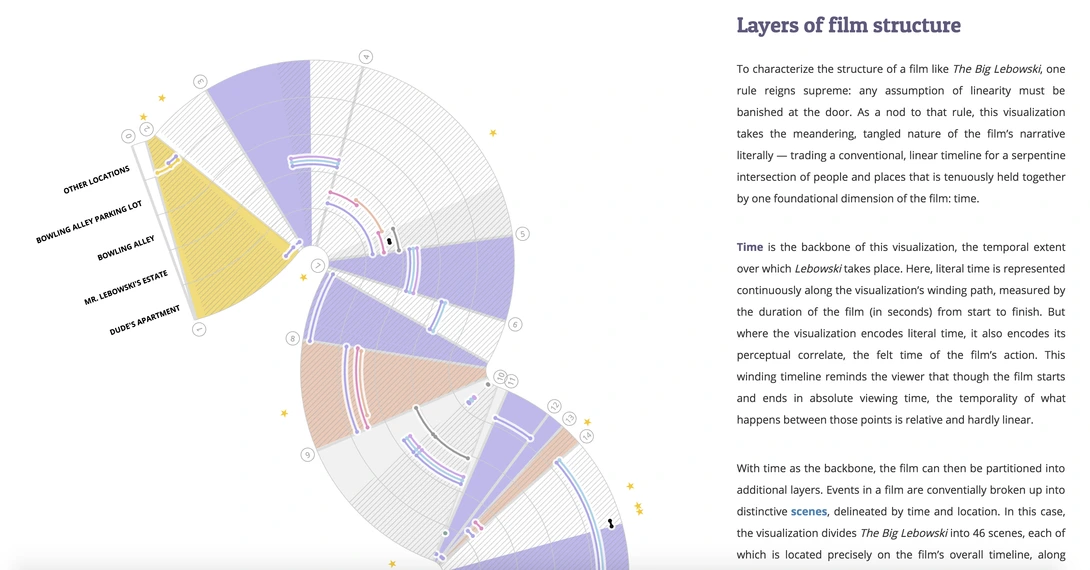Select the character arcs in peach scene 8

click(356, 389)
